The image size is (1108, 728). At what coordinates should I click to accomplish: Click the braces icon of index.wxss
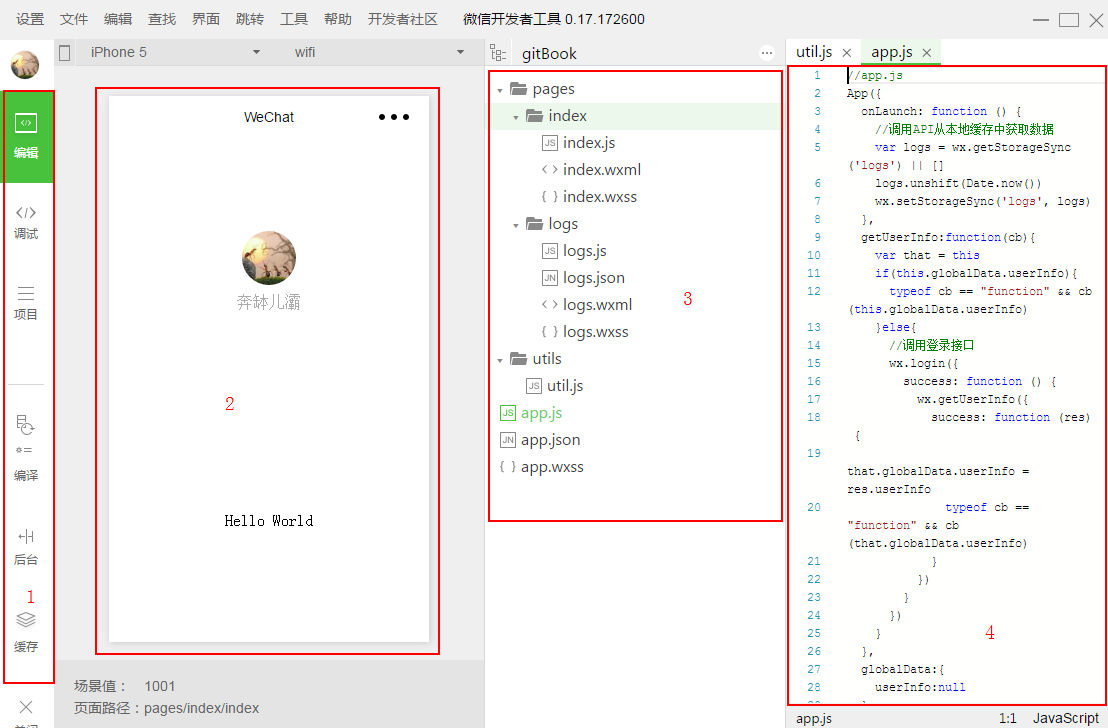(x=550, y=196)
